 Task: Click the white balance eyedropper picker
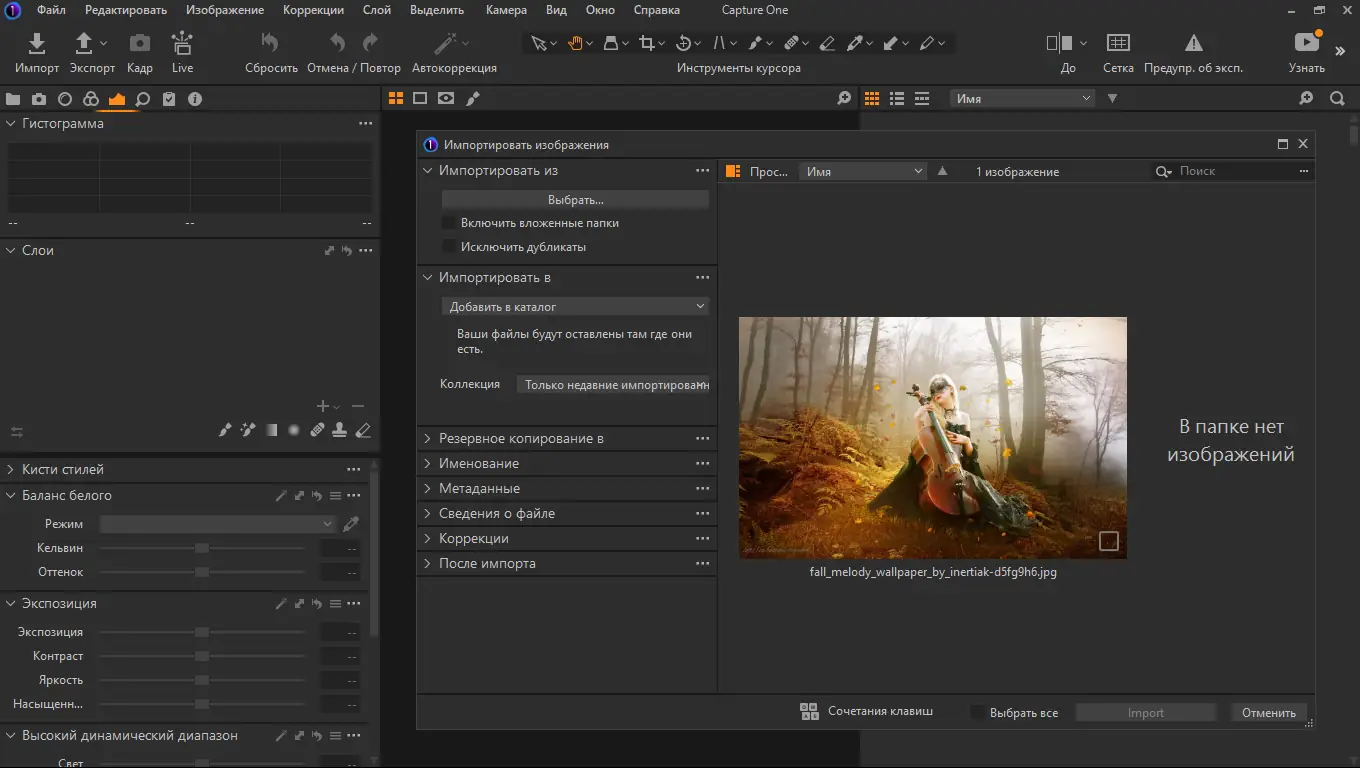(x=351, y=524)
